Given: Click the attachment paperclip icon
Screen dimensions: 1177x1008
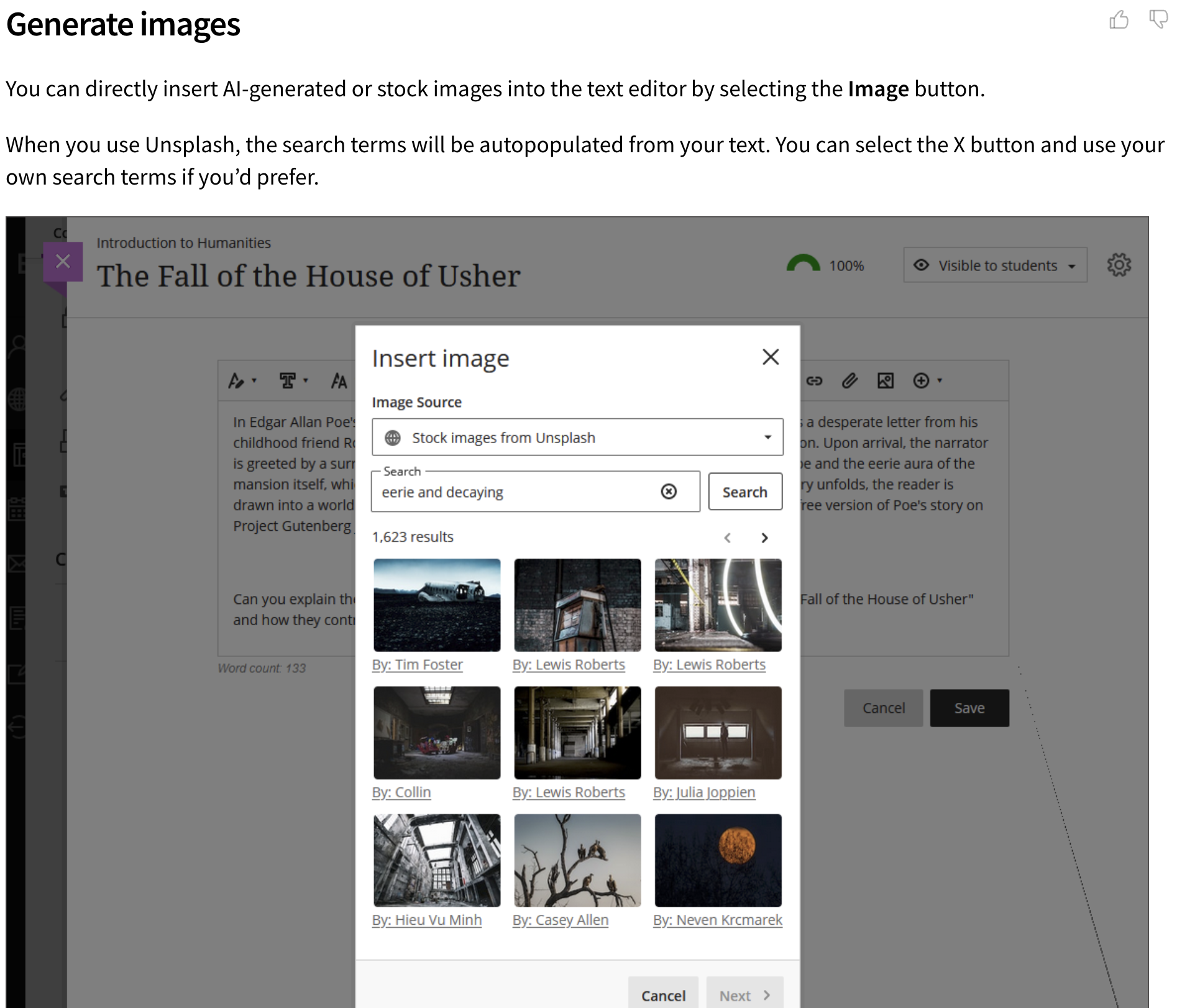Looking at the screenshot, I should point(850,381).
